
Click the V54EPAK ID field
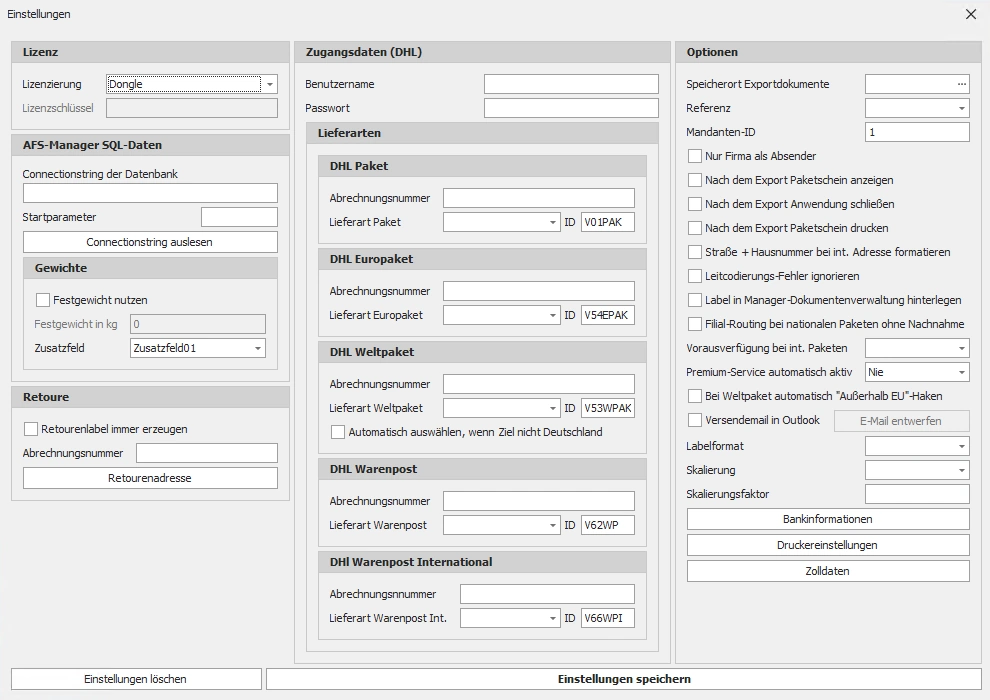click(x=607, y=315)
